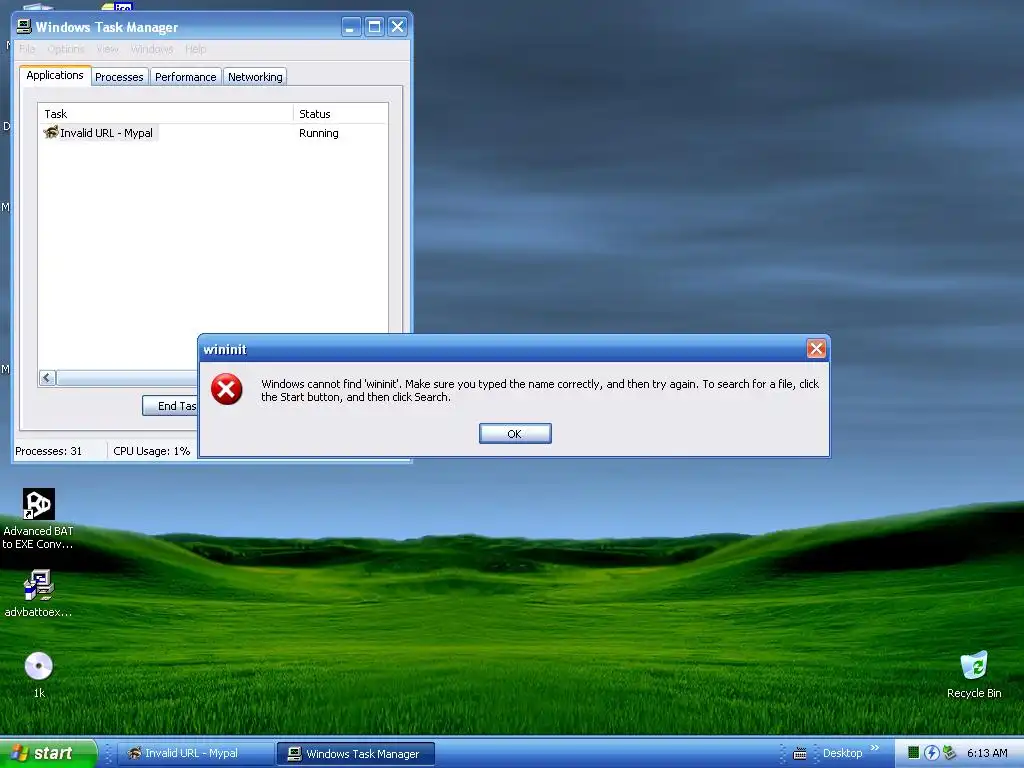Image resolution: width=1024 pixels, height=768 pixels.
Task: Expand the Desktop toolbar chevron
Action: (x=874, y=748)
